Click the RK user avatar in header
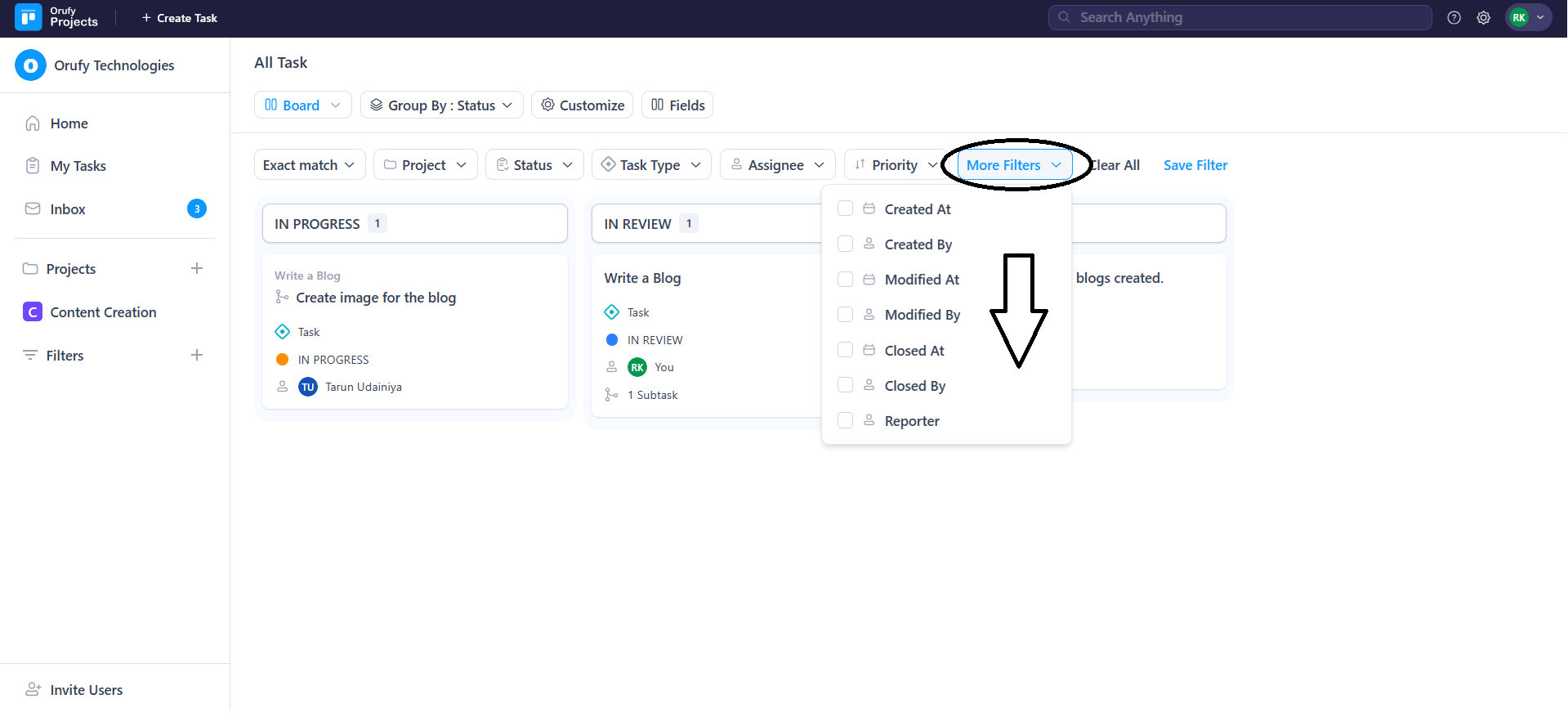 pos(1519,18)
